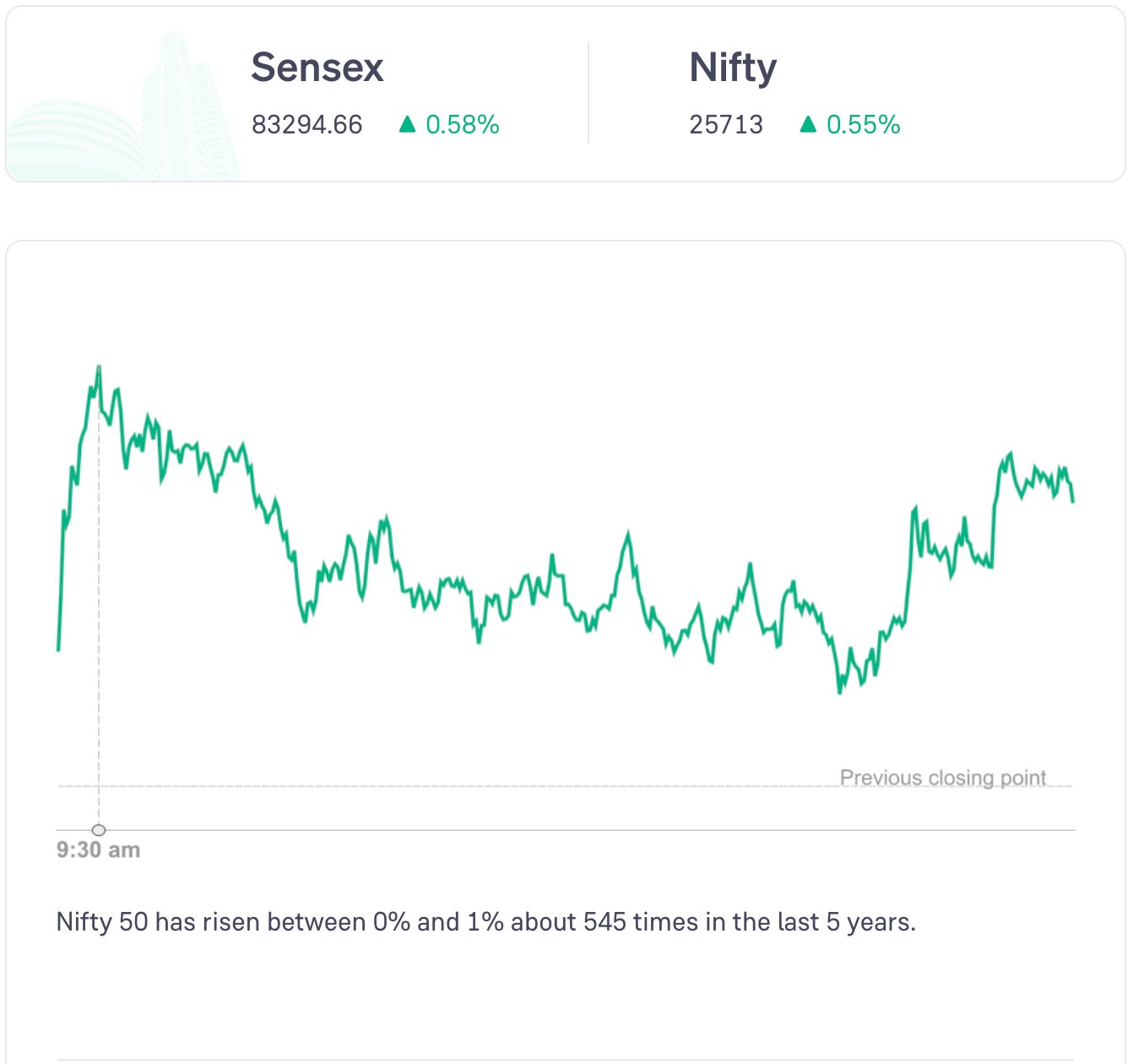Click the green up arrow beside Nifty 0.55%
Image resolution: width=1133 pixels, height=1064 pixels.
[808, 125]
